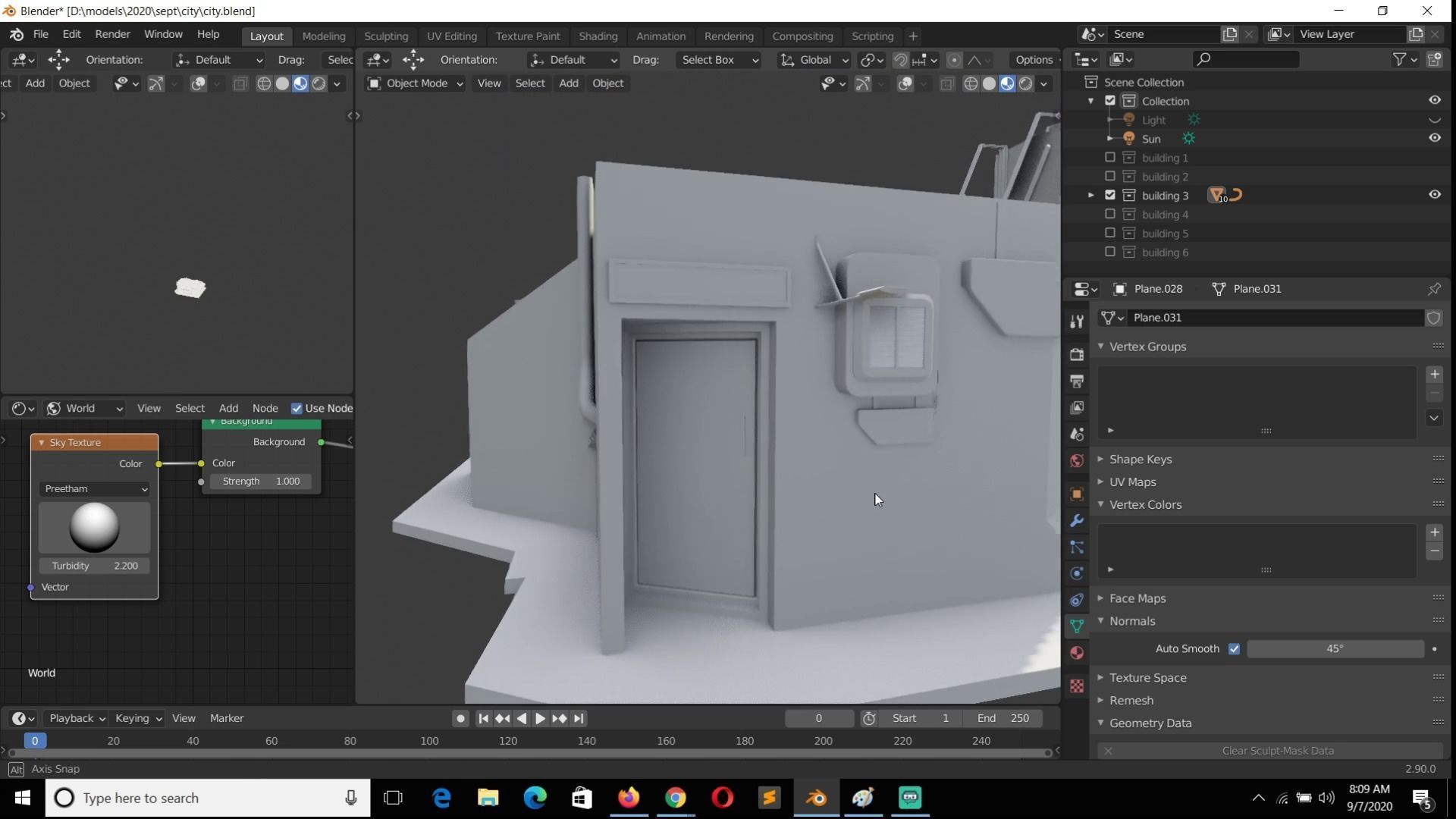
Task: Switch to the Shading workspace tab
Action: point(598,36)
